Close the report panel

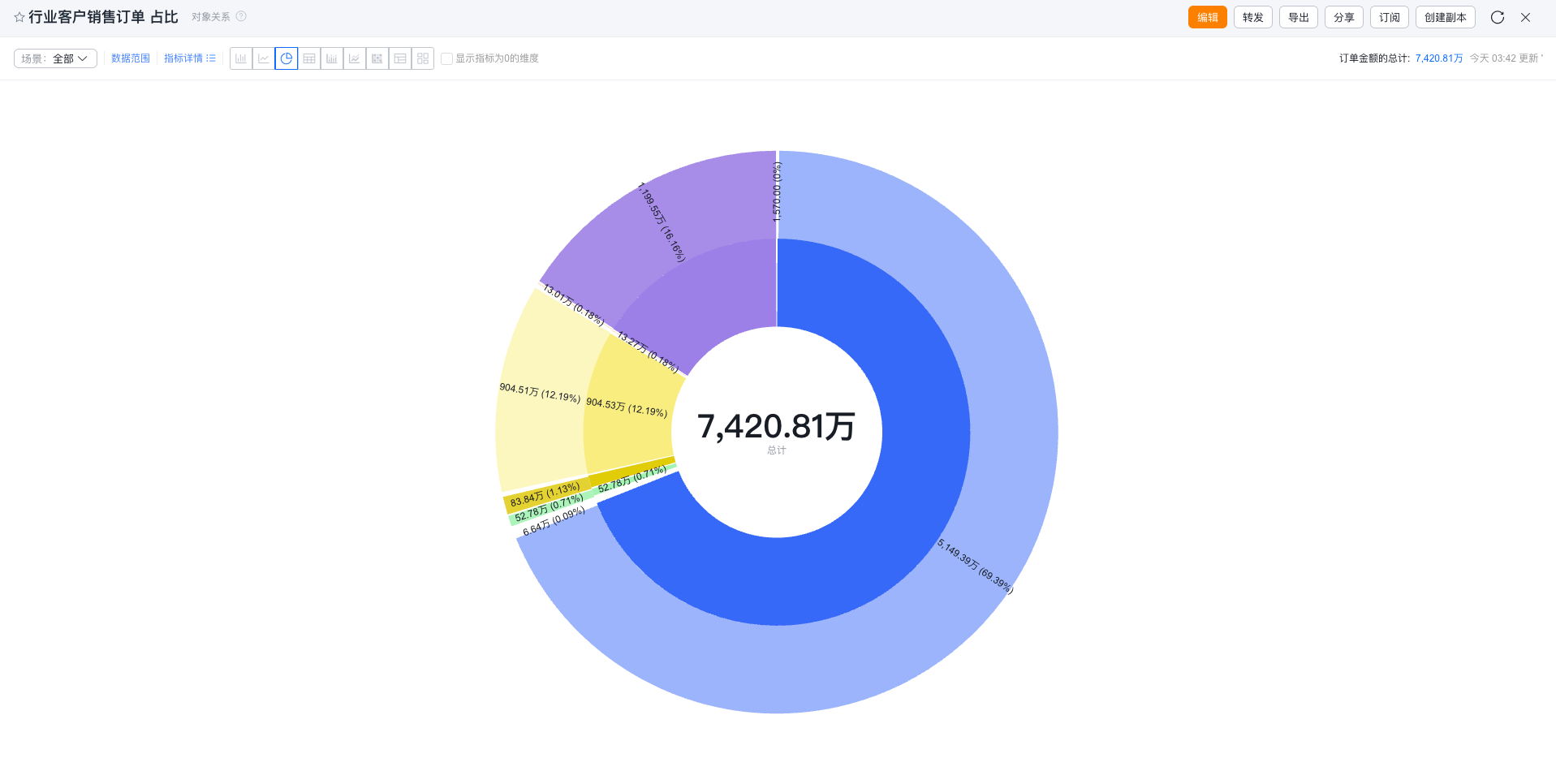[1525, 17]
